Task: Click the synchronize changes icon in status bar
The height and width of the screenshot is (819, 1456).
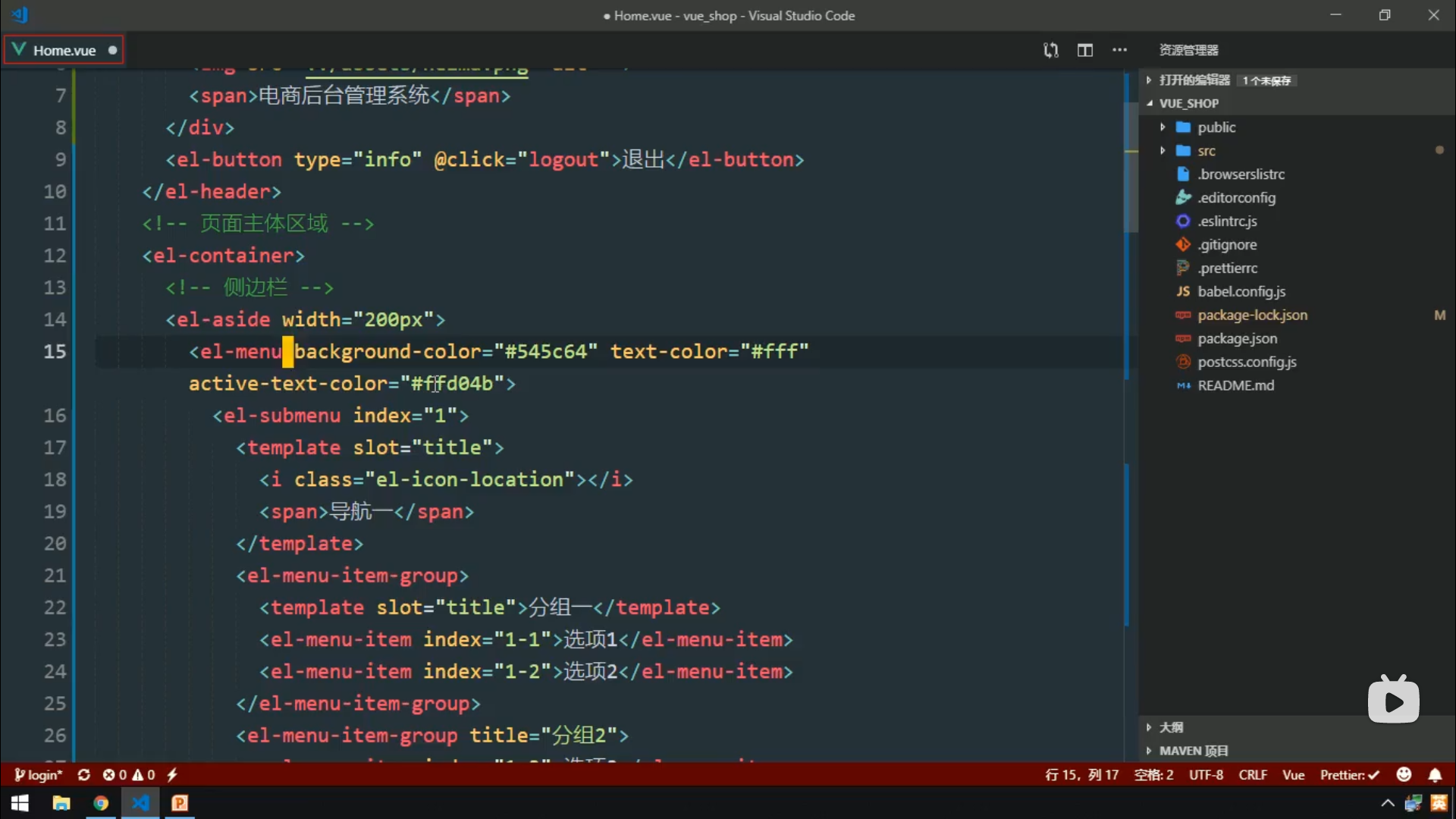Action: coord(83,774)
